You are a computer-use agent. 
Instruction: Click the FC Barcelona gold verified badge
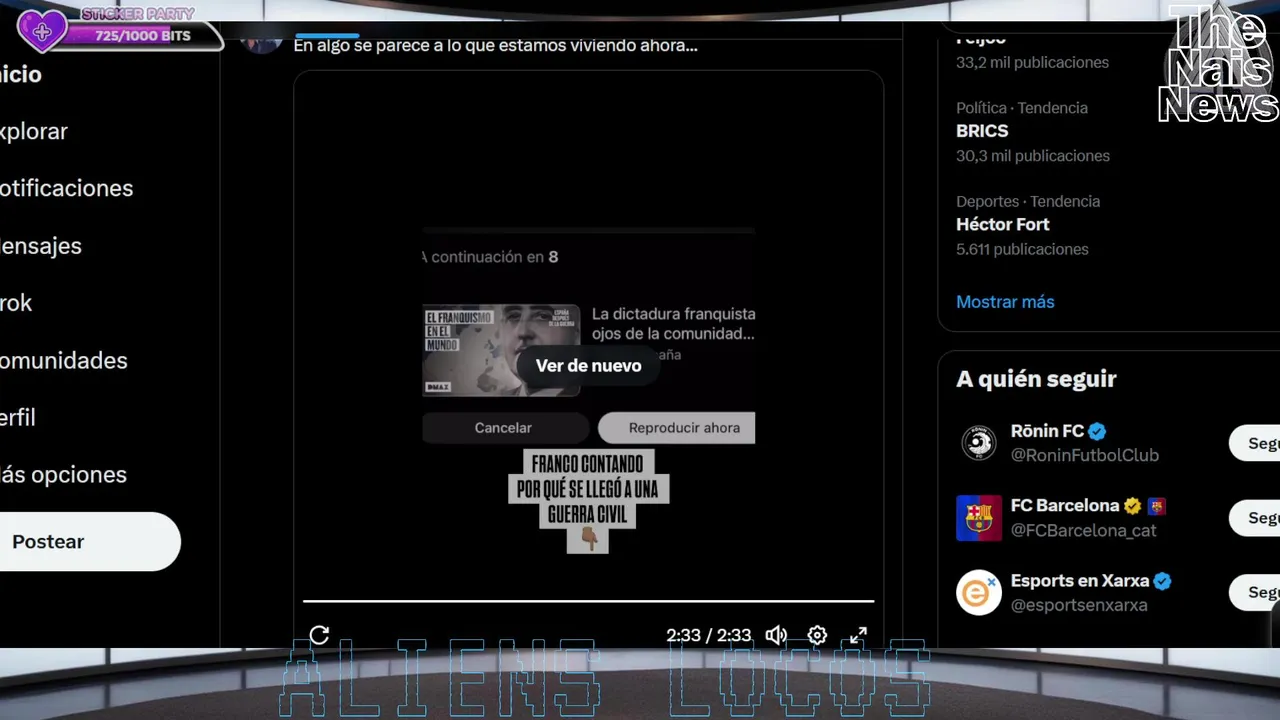coord(1132,506)
